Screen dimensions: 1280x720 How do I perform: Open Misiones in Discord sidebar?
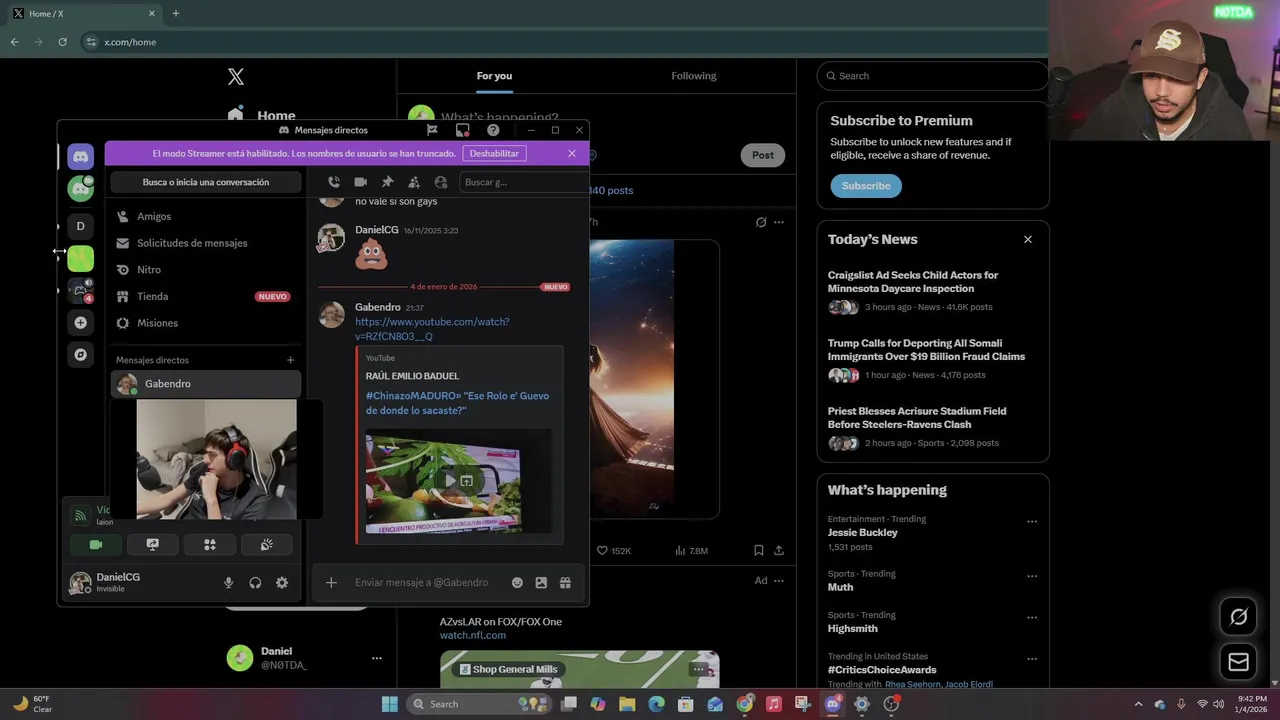[x=205, y=323]
